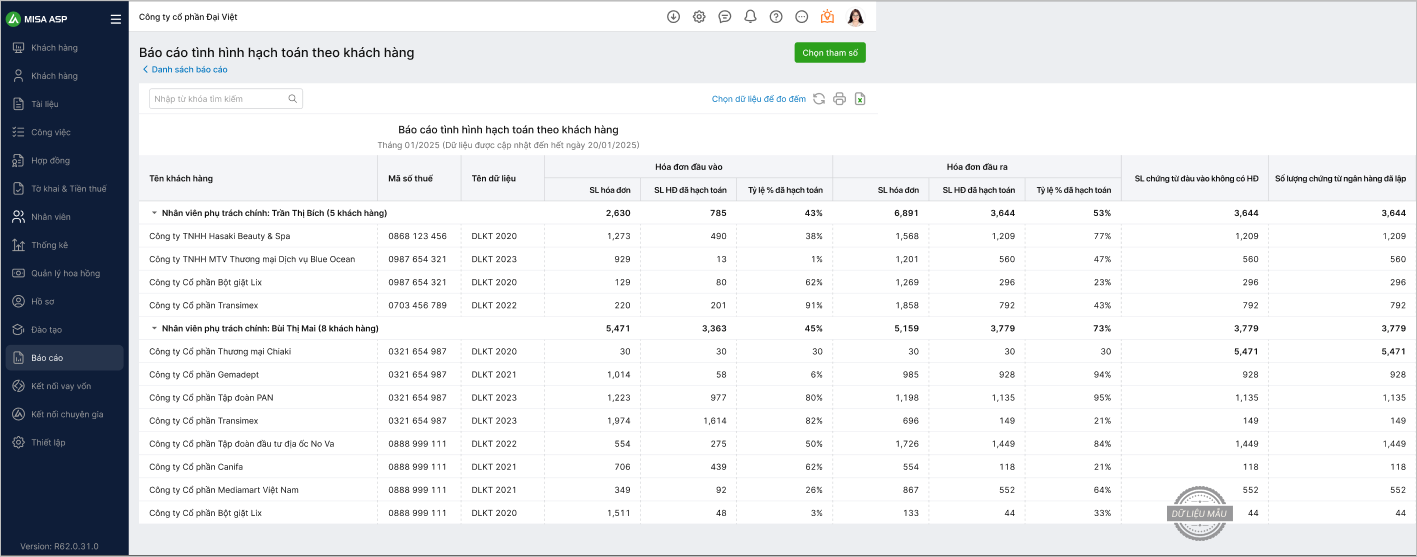The width and height of the screenshot is (1417, 557).
Task: Click DLKT 2022 in the No Va row
Action: pyautogui.click(x=494, y=443)
